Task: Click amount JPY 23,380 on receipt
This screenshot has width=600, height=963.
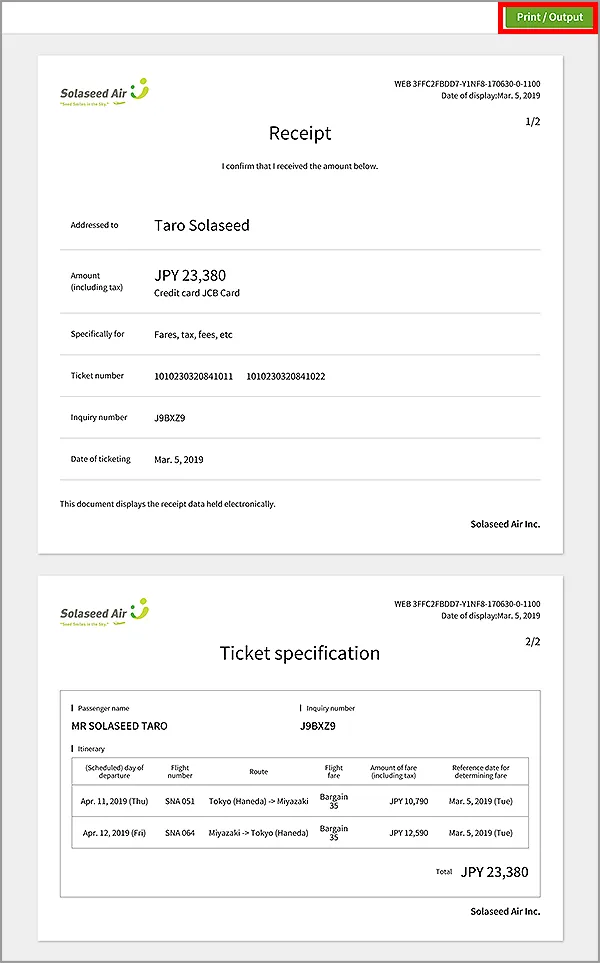Action: pos(190,275)
